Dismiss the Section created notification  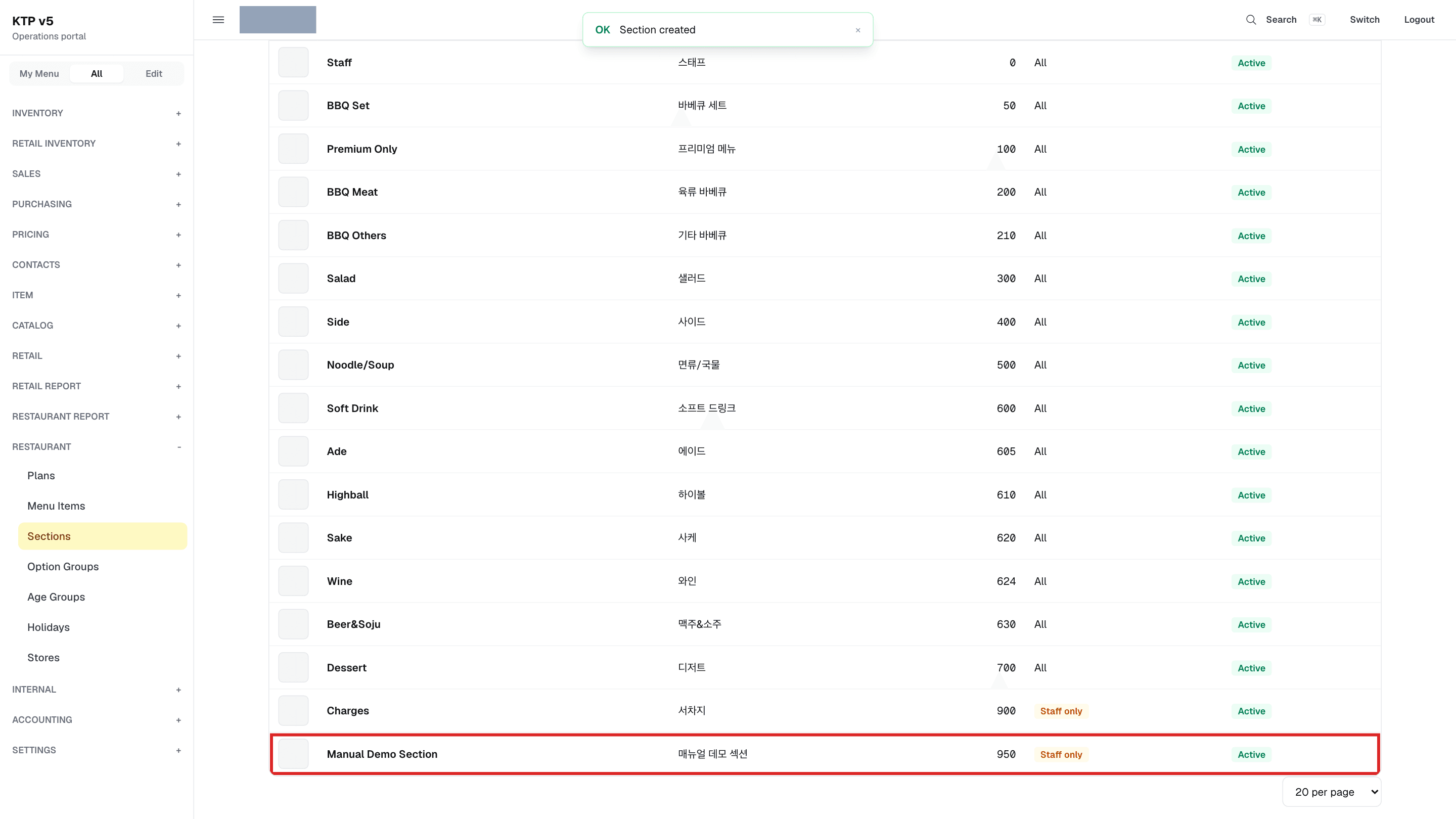coord(857,30)
